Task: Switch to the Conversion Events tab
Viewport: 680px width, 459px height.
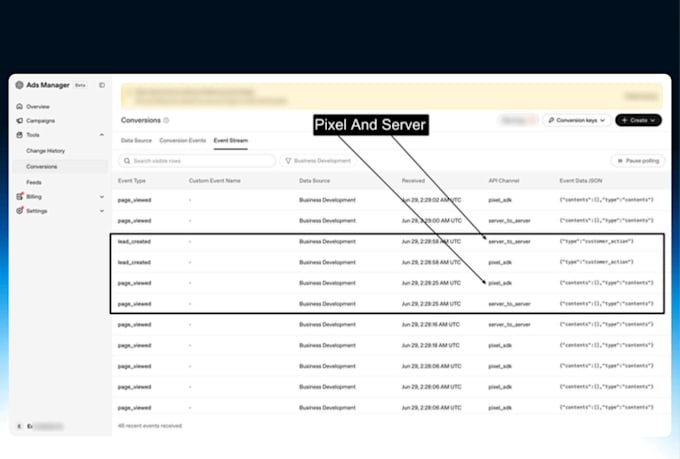Action: pos(183,141)
